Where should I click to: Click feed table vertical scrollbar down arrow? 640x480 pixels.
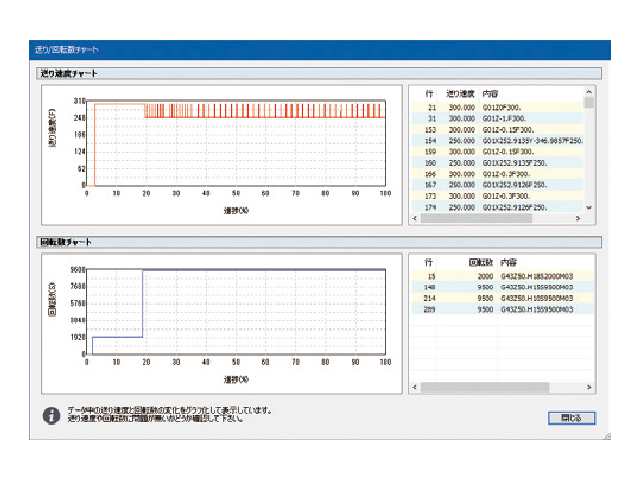589,208
